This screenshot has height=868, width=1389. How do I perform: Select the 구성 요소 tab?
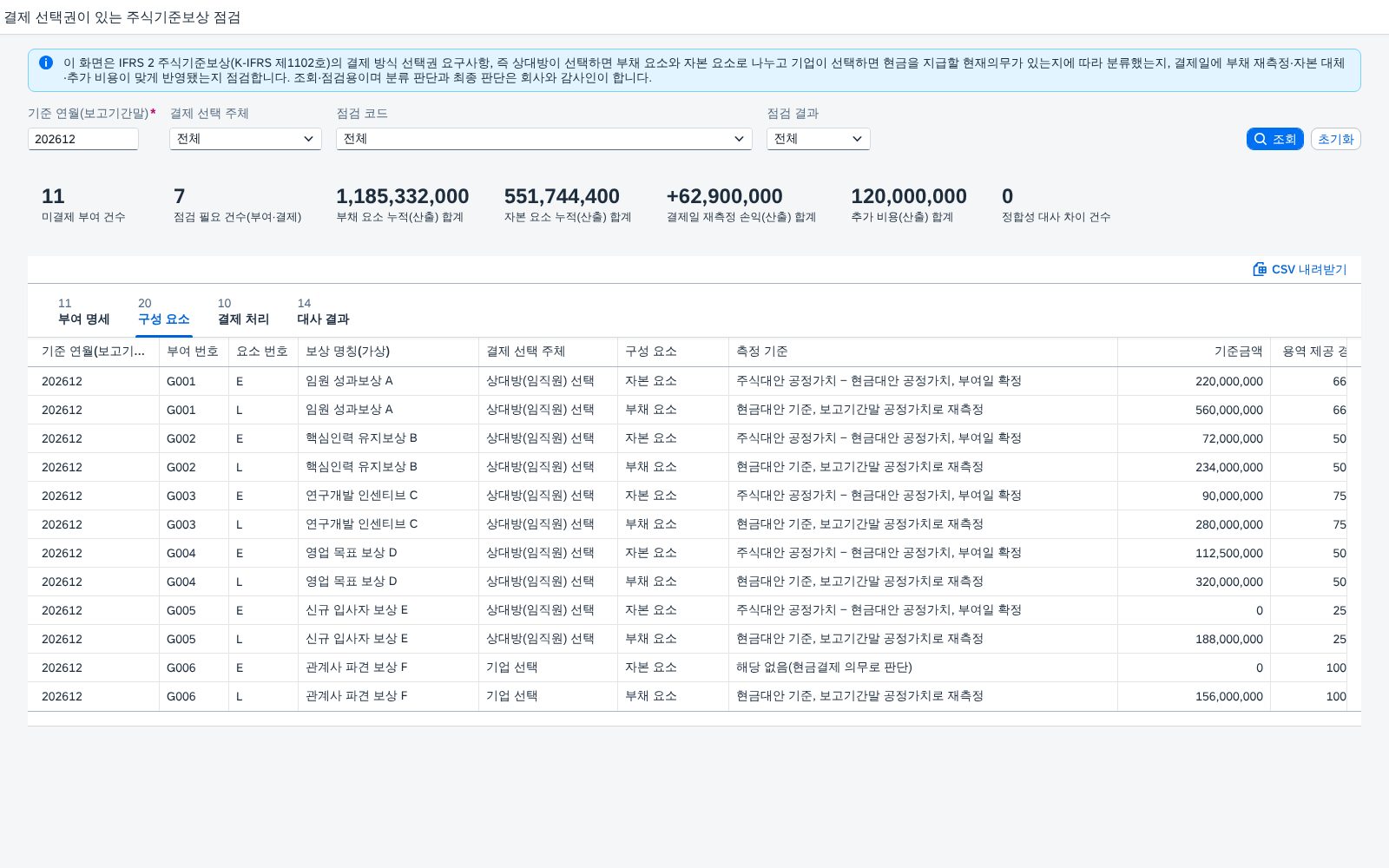tap(163, 312)
